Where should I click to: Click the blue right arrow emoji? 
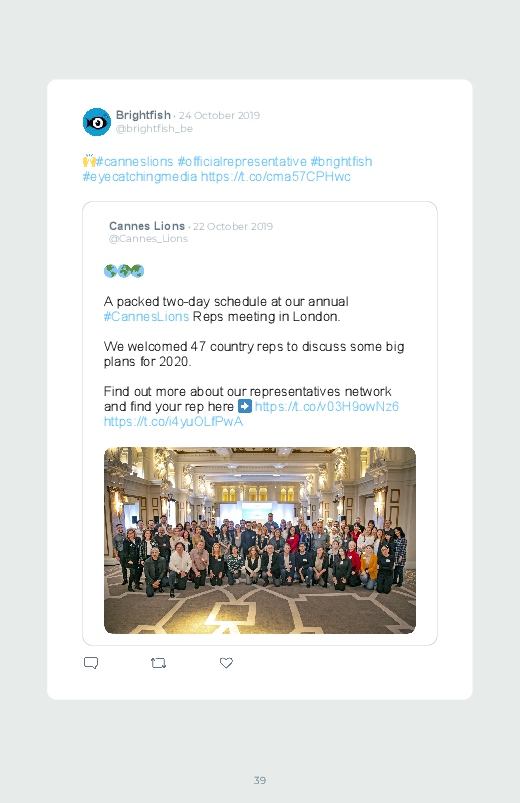coord(245,406)
